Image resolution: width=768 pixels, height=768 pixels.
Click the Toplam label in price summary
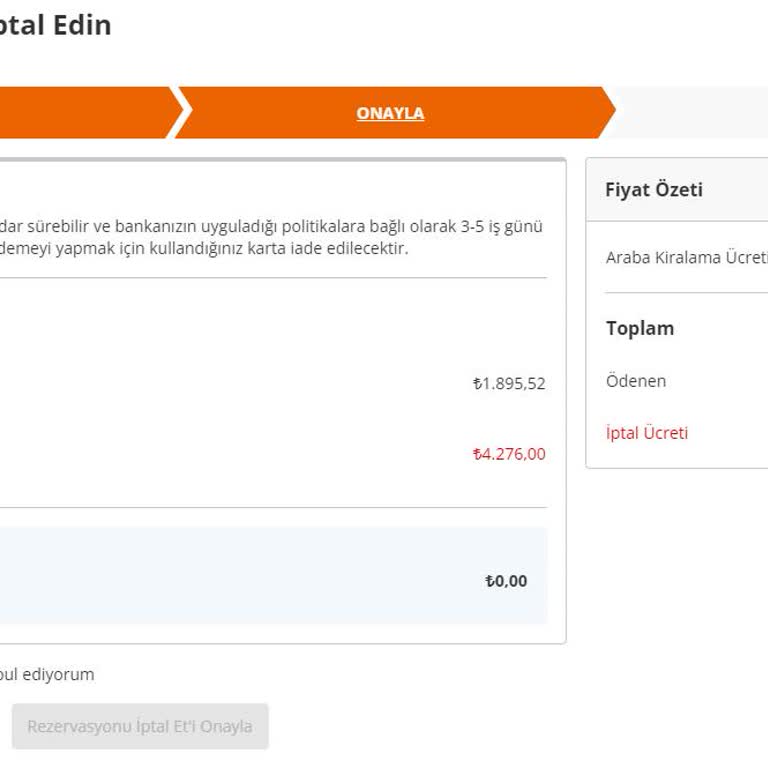click(x=640, y=328)
